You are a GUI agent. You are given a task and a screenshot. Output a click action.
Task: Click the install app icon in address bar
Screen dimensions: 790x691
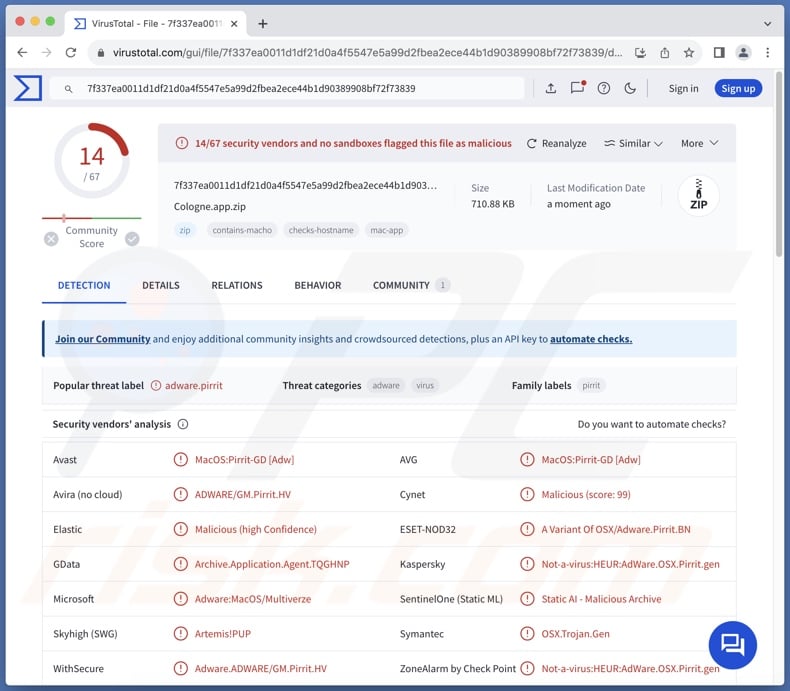pyautogui.click(x=640, y=52)
